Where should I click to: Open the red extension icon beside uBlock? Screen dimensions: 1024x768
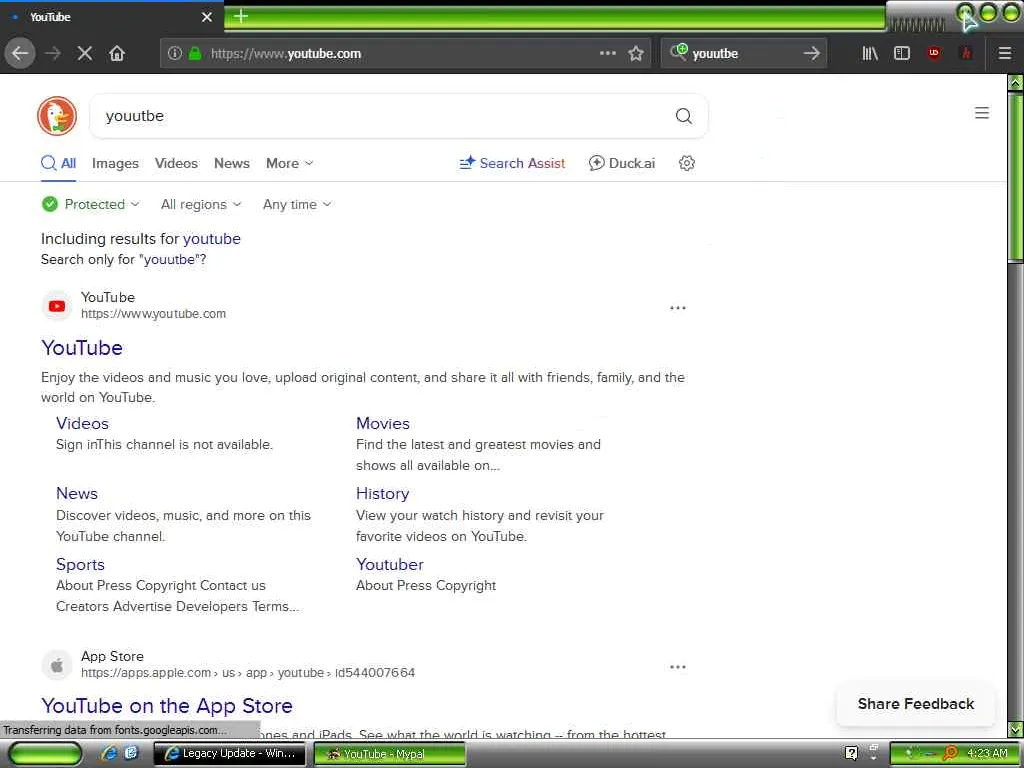(966, 54)
